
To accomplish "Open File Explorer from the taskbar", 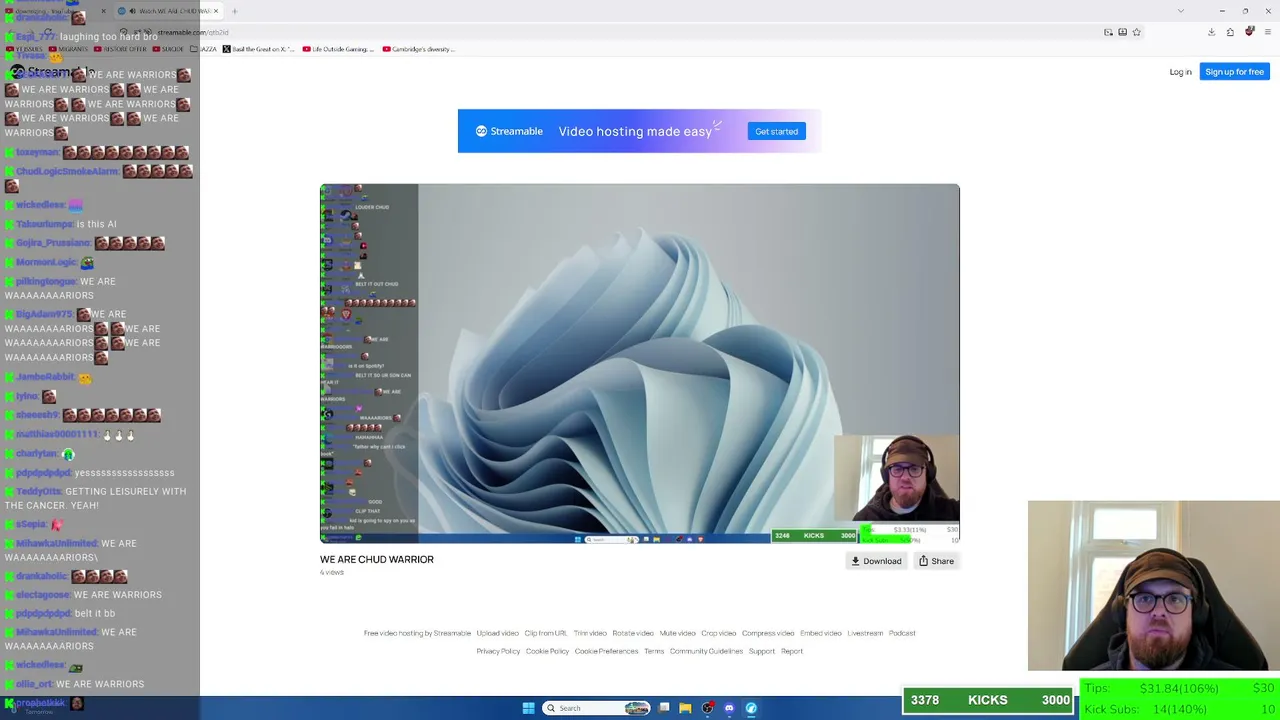I will pos(685,708).
